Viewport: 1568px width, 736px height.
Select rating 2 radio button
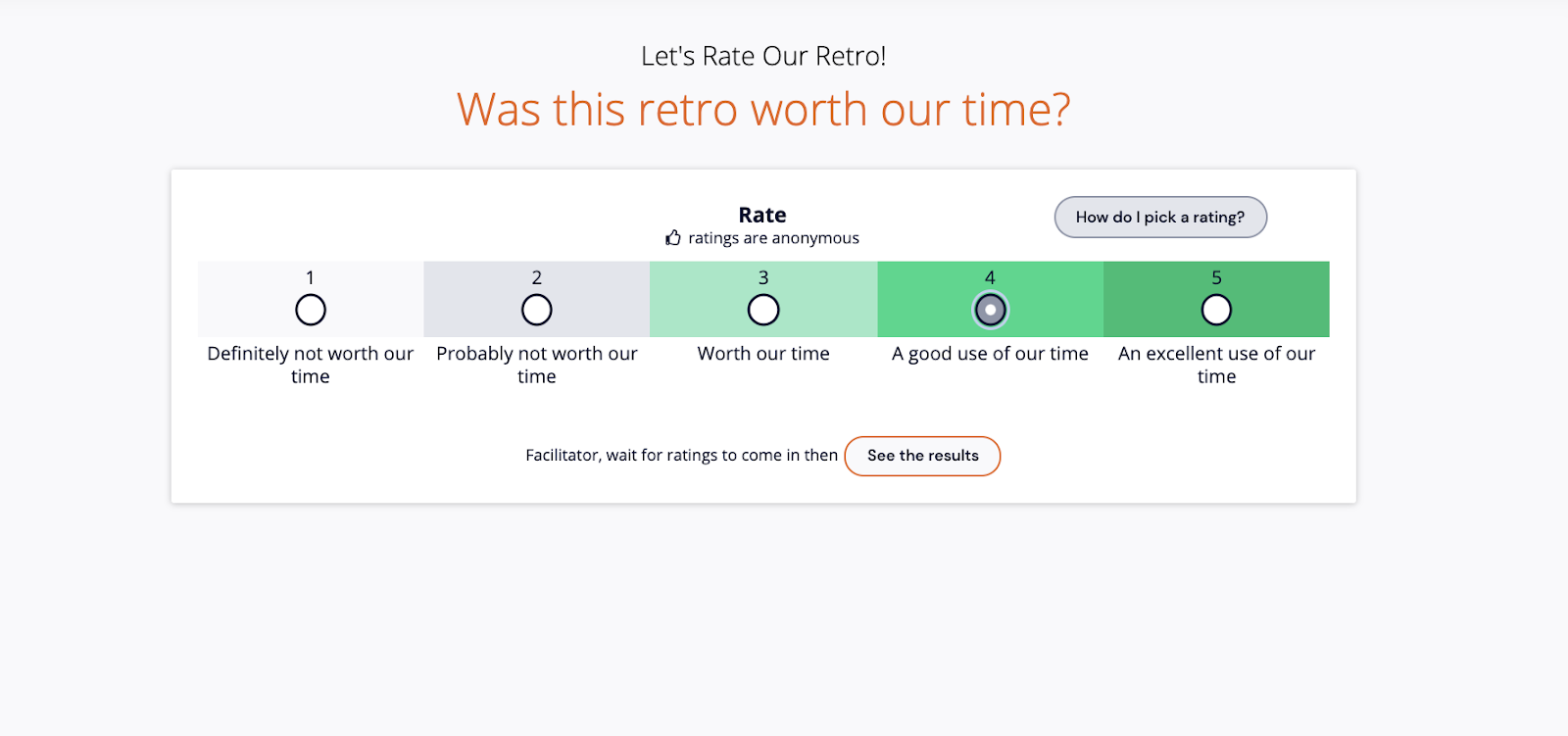click(536, 309)
